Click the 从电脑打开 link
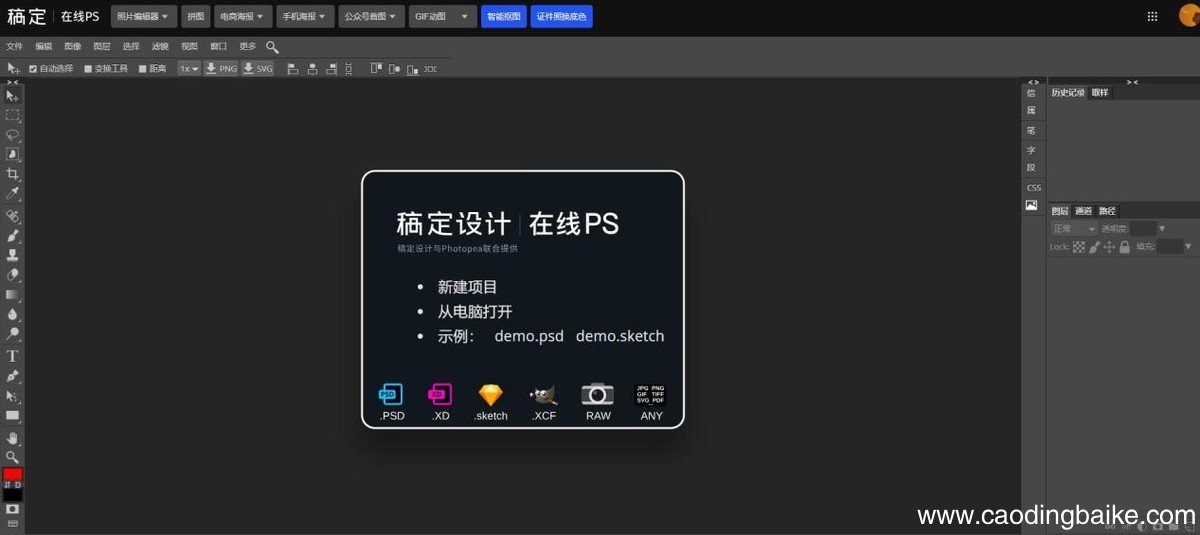 click(x=475, y=312)
